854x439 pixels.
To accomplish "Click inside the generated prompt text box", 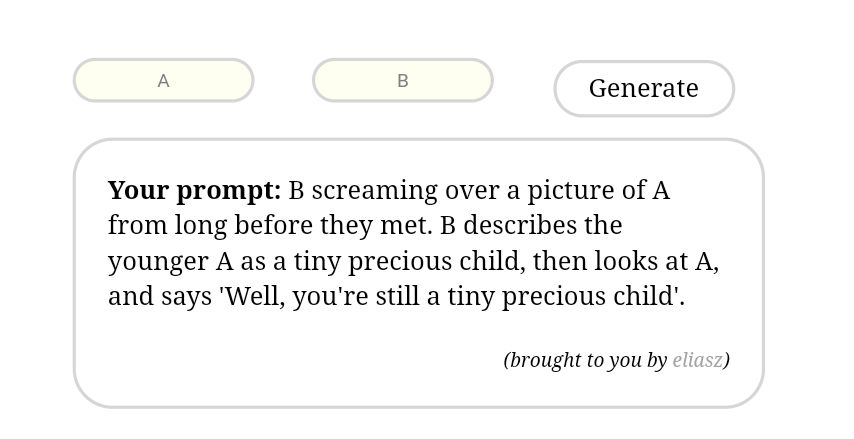I will [x=419, y=273].
